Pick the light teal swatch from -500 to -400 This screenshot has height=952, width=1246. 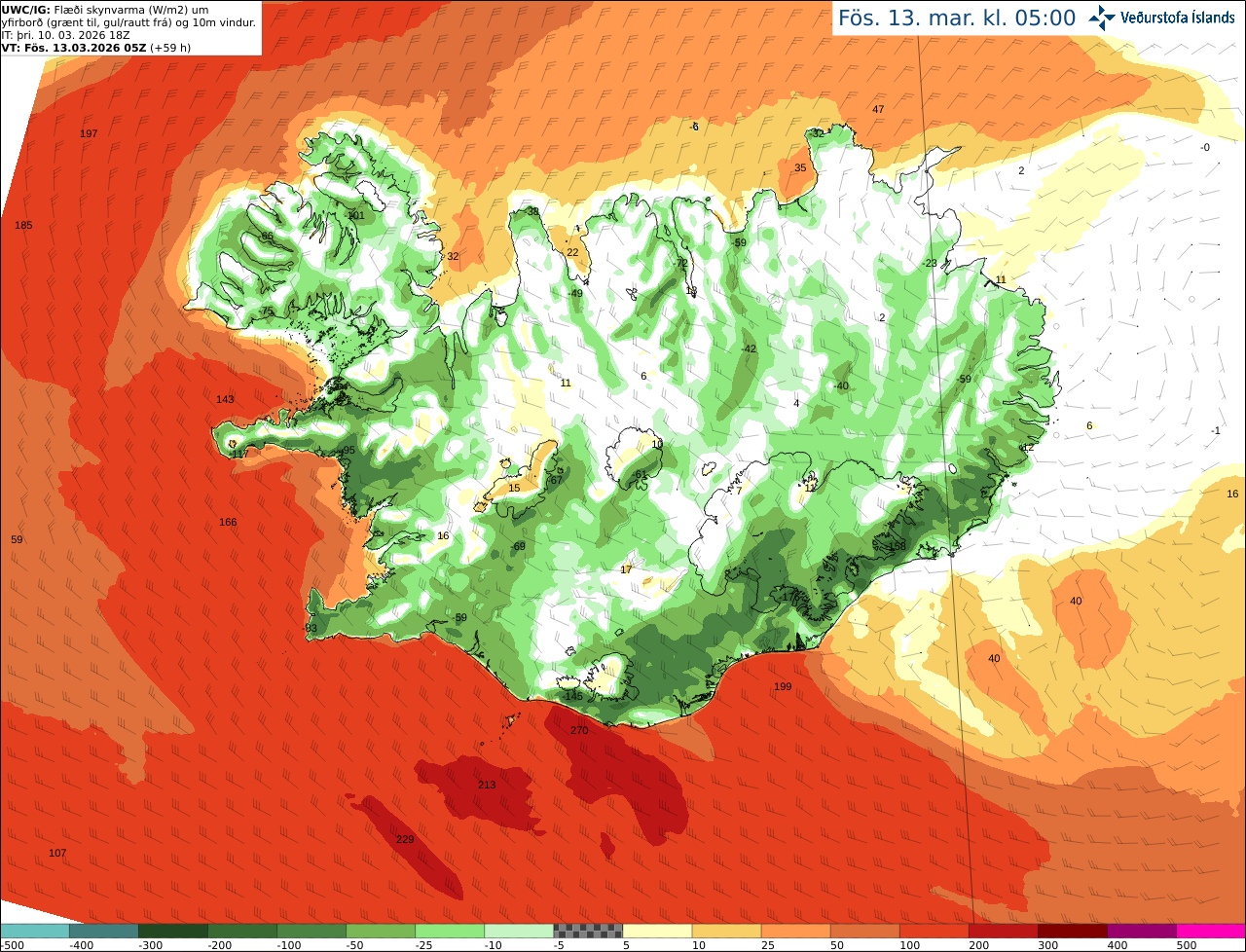tap(35, 932)
